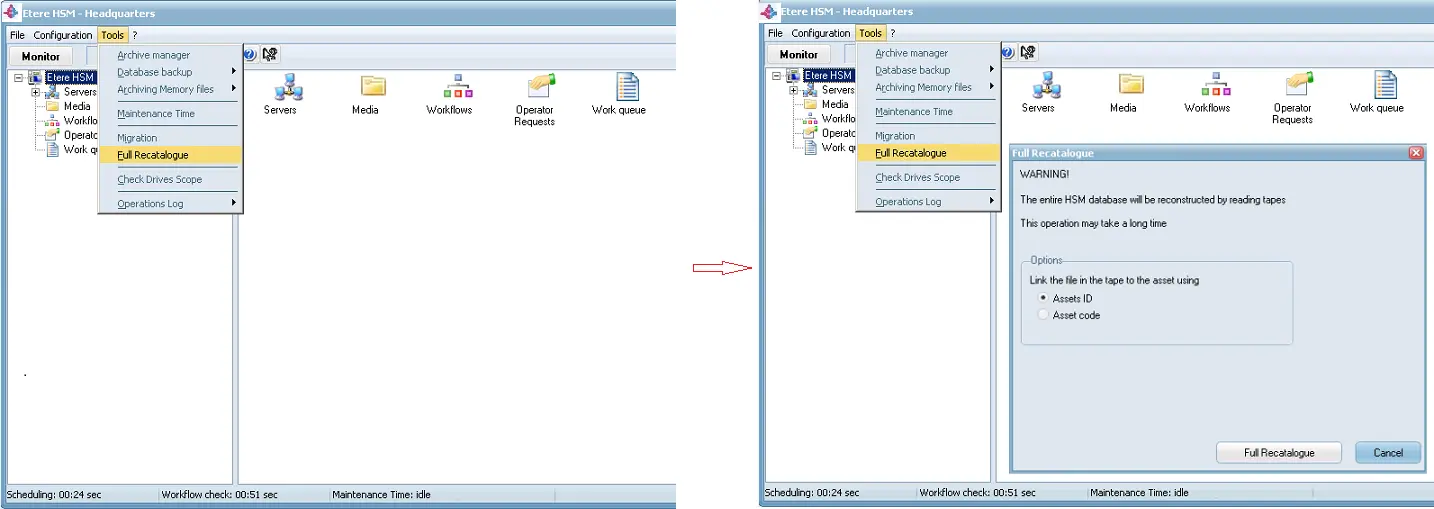
Task: Open the Configuration menu in the left window
Action: pyautogui.click(x=63, y=35)
